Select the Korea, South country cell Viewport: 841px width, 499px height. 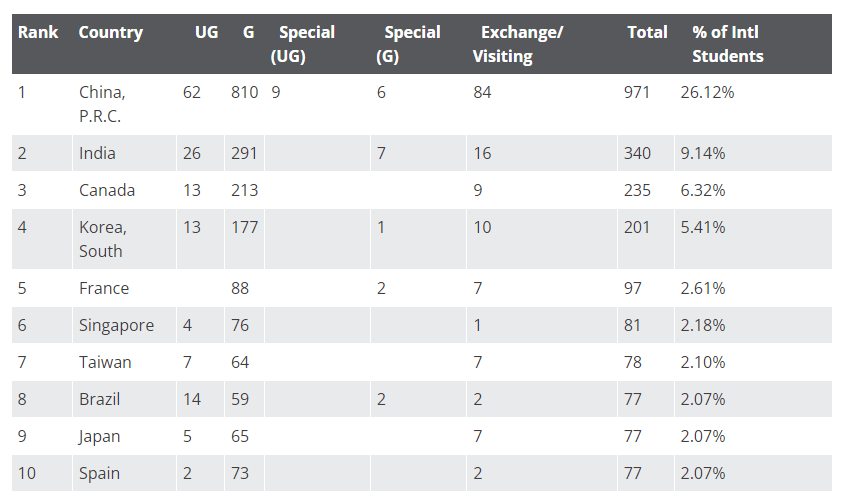click(103, 239)
